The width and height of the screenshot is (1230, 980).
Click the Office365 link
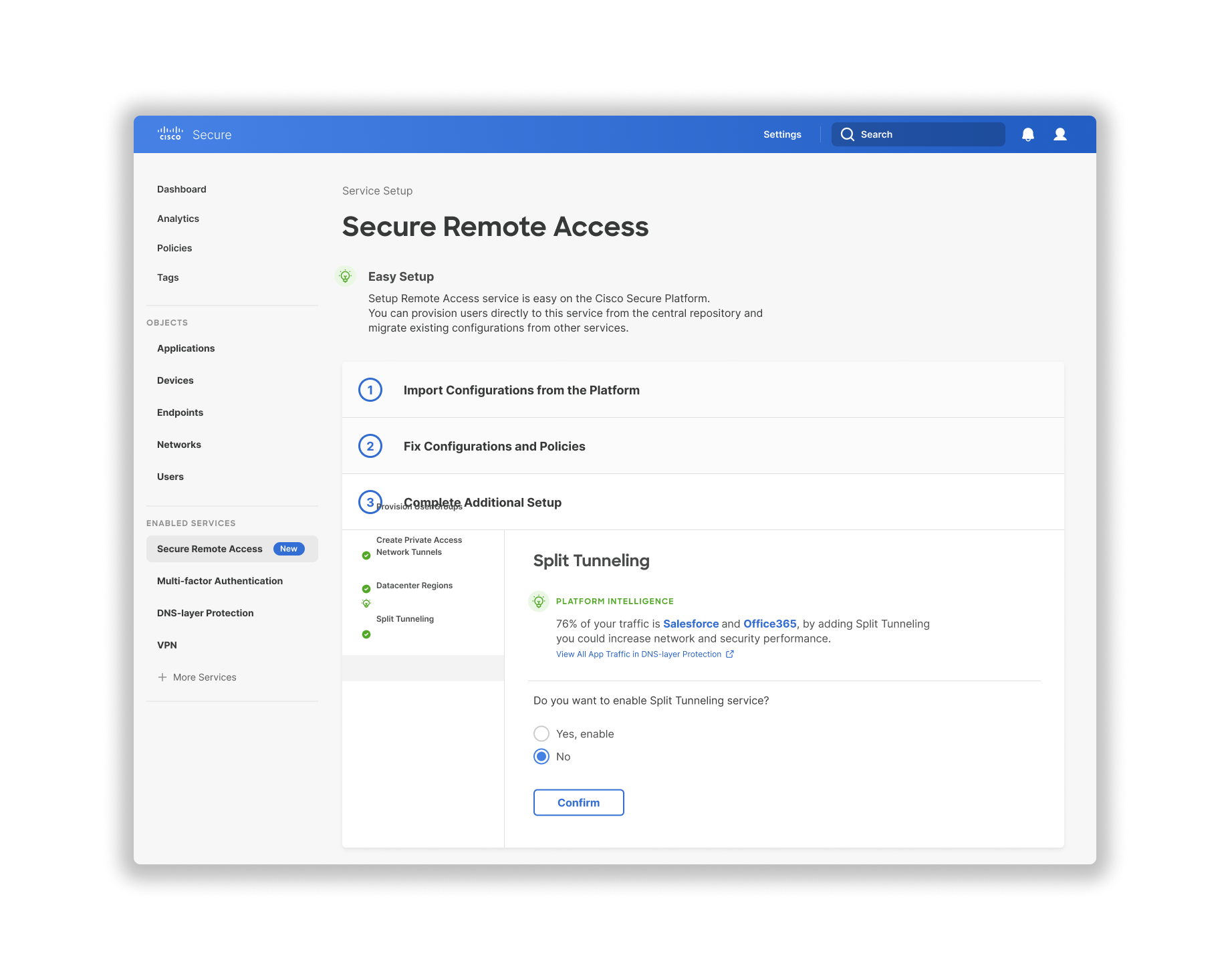770,624
